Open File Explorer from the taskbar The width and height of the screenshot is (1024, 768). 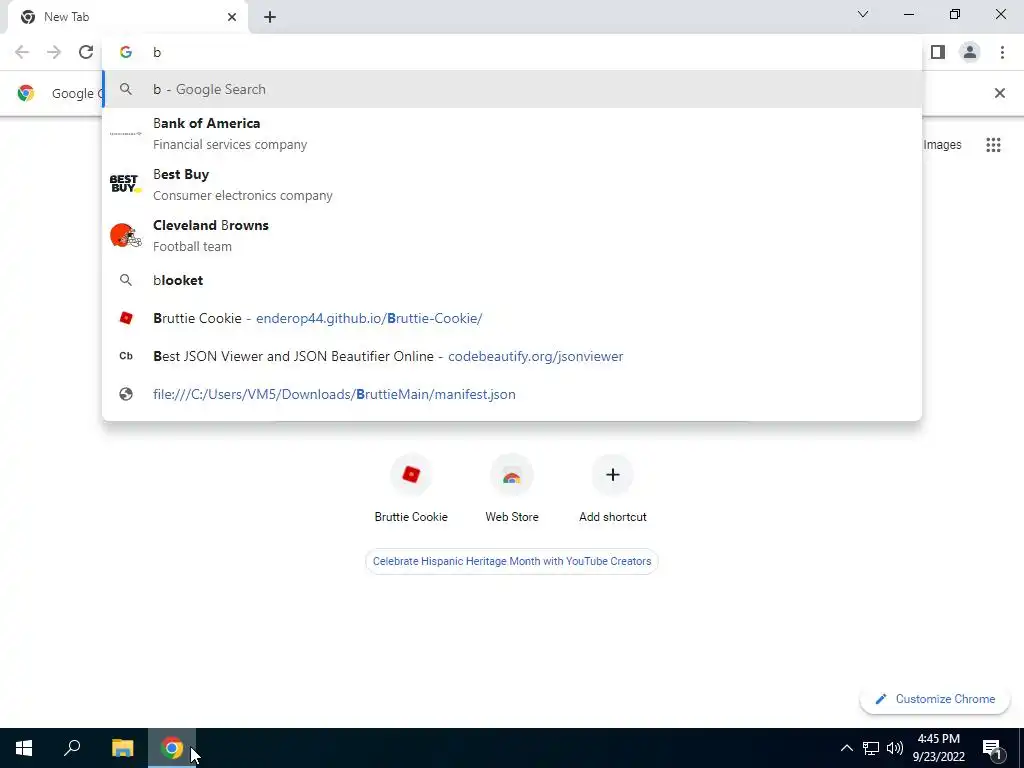point(122,748)
